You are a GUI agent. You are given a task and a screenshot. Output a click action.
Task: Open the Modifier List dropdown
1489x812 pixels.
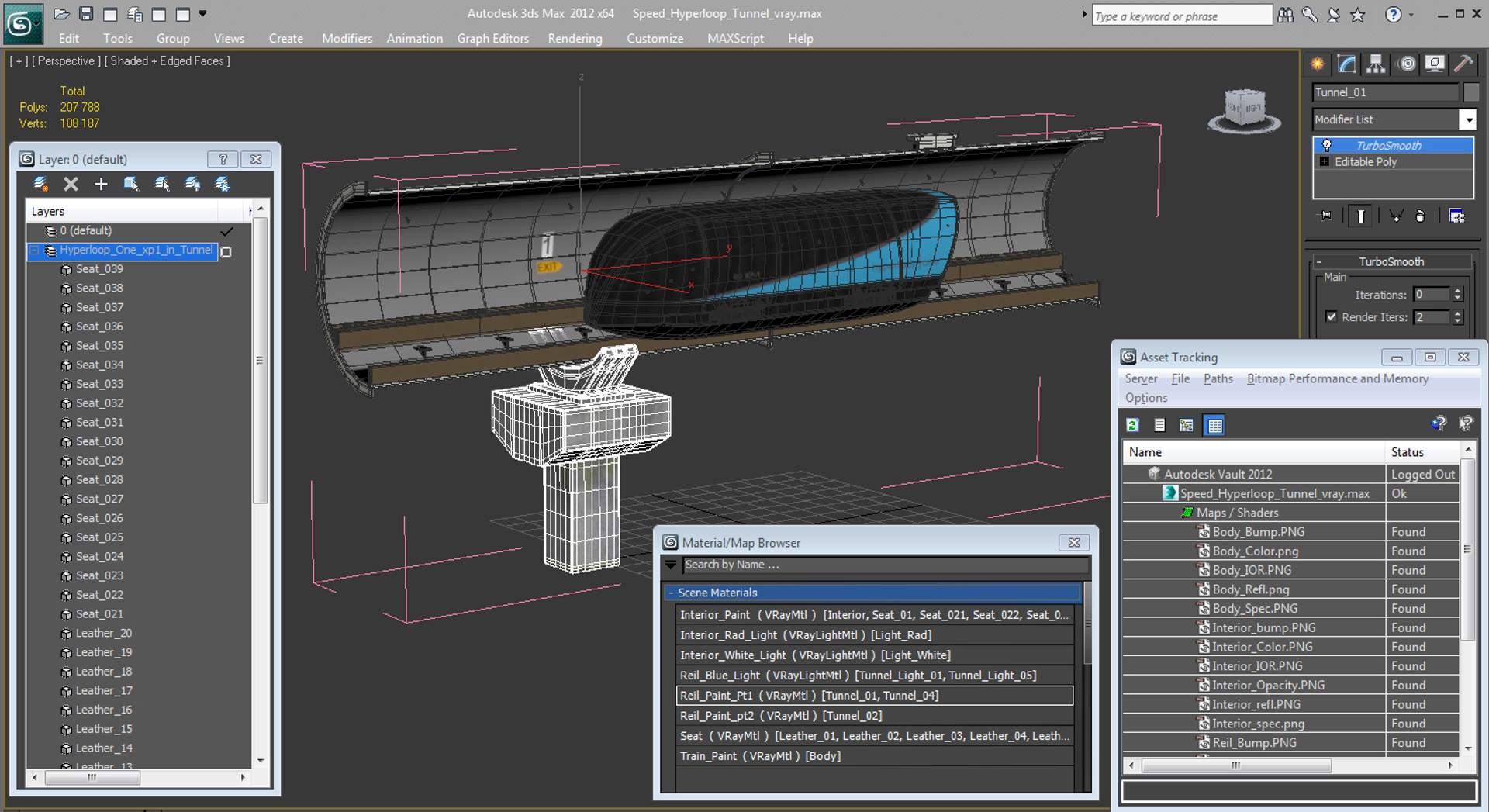coord(1468,119)
